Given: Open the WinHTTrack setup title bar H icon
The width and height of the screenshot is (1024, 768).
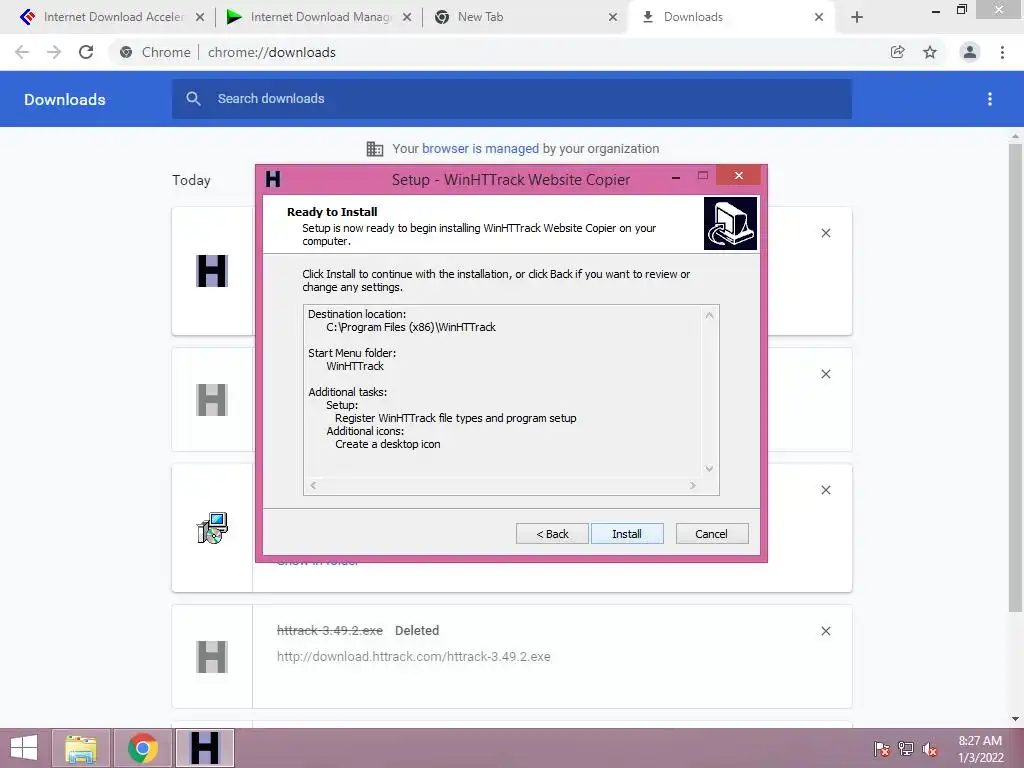Looking at the screenshot, I should (x=273, y=179).
